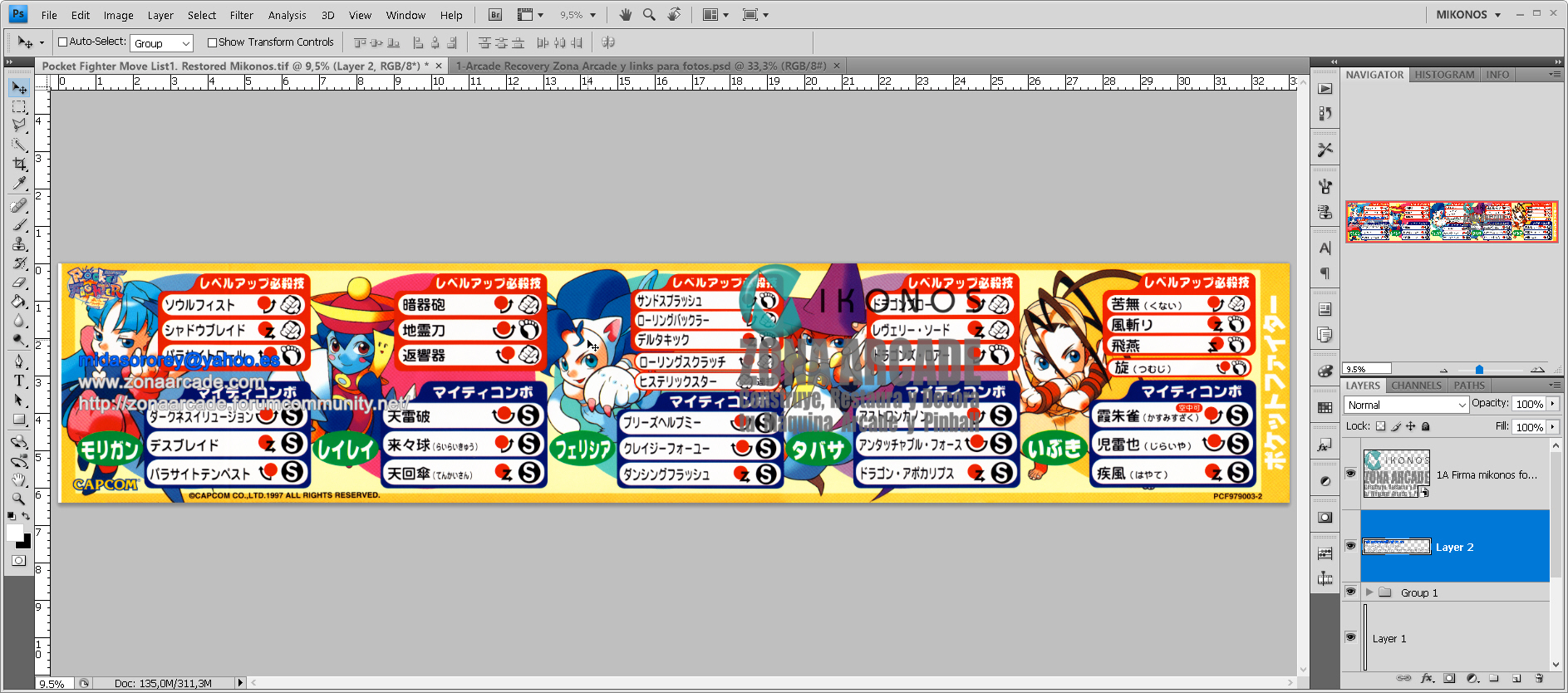Hide Layer 1 with its eye icon
Image resolution: width=1568 pixels, height=693 pixels.
(1350, 637)
